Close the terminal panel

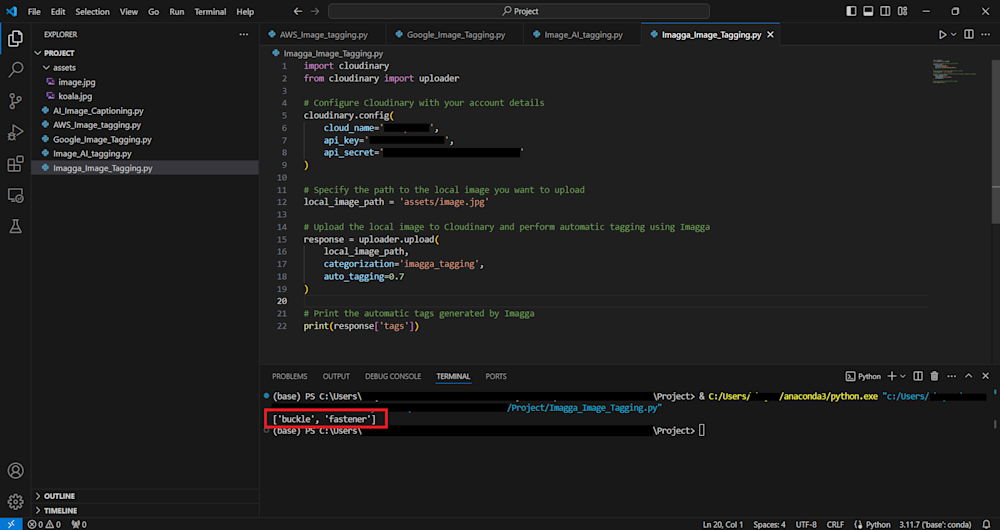(985, 376)
